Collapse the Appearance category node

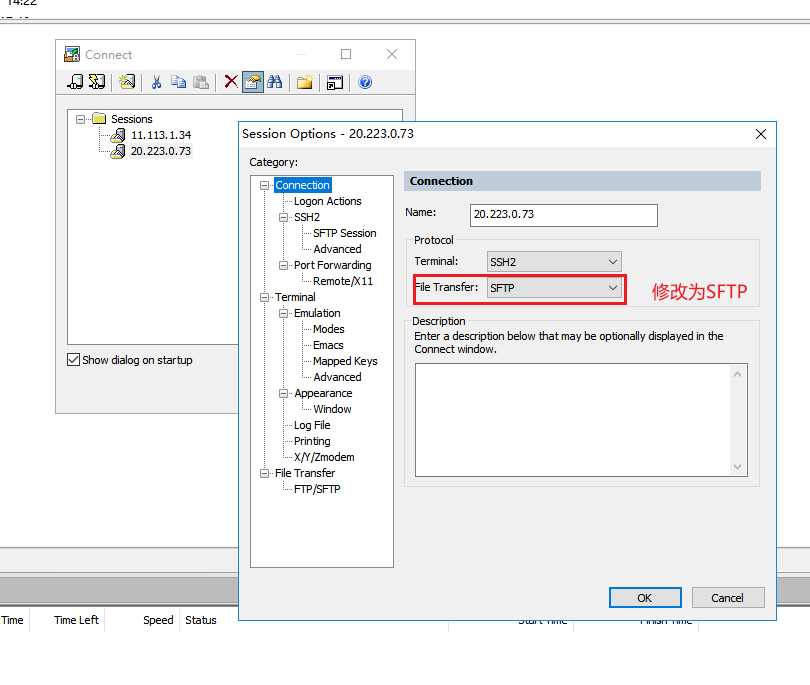tap(283, 394)
